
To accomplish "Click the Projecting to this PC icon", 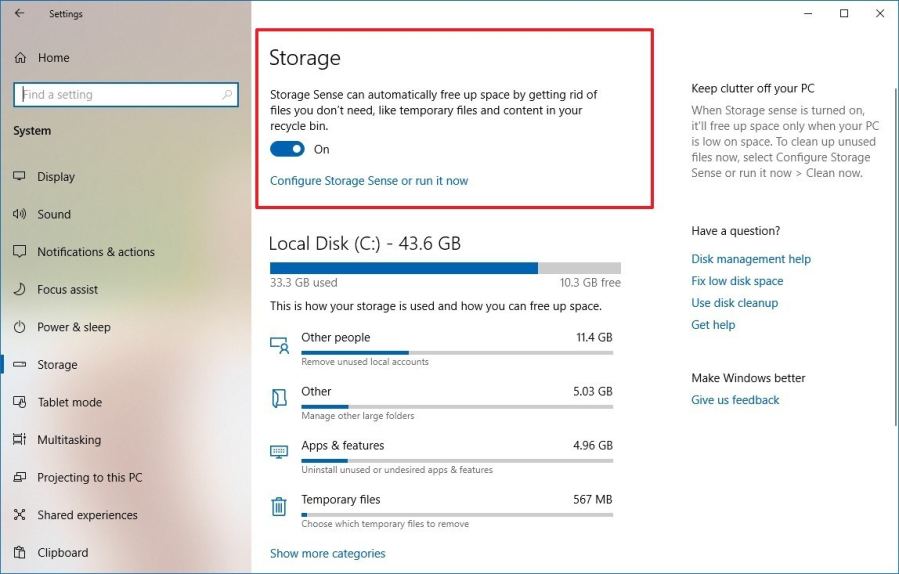I will 19,477.
